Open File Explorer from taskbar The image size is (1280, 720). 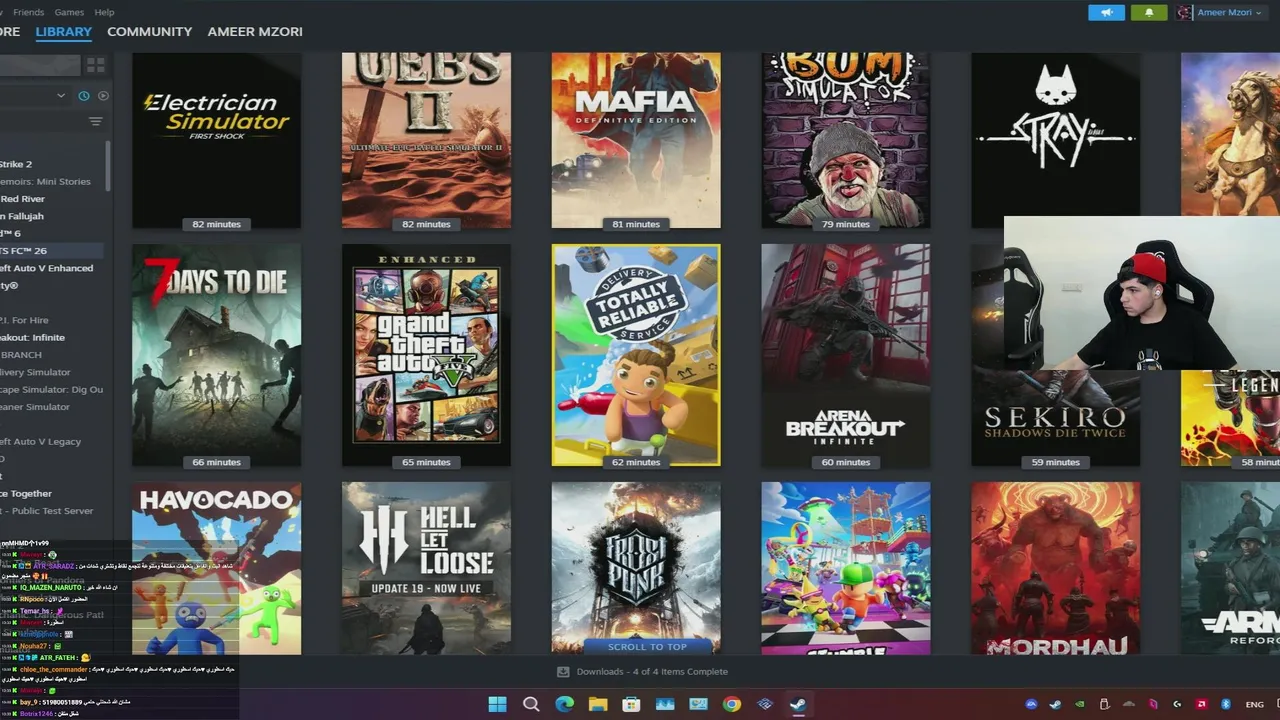click(598, 704)
